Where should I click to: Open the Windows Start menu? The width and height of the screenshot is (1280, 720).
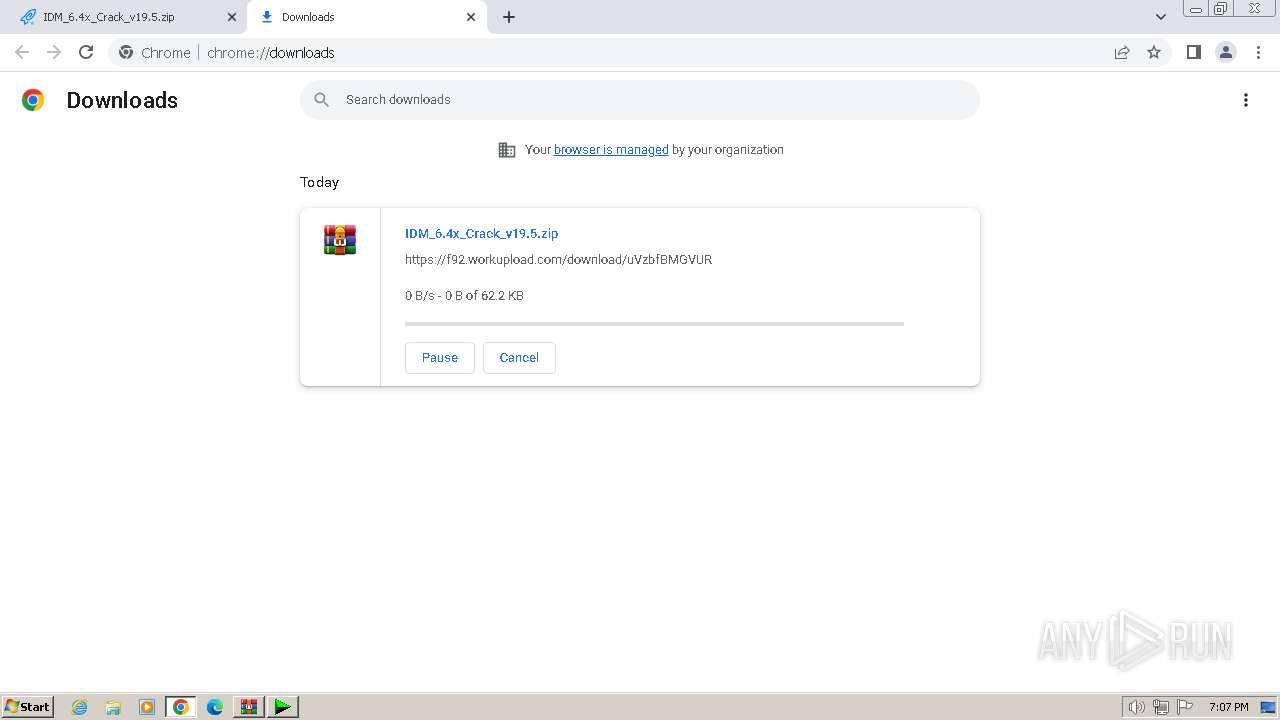tap(27, 707)
